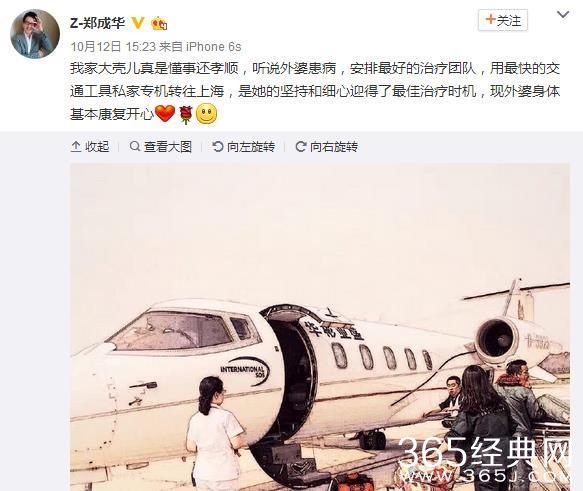
Task: Open the 10月12日 15:23 timestamp link
Action: point(113,47)
